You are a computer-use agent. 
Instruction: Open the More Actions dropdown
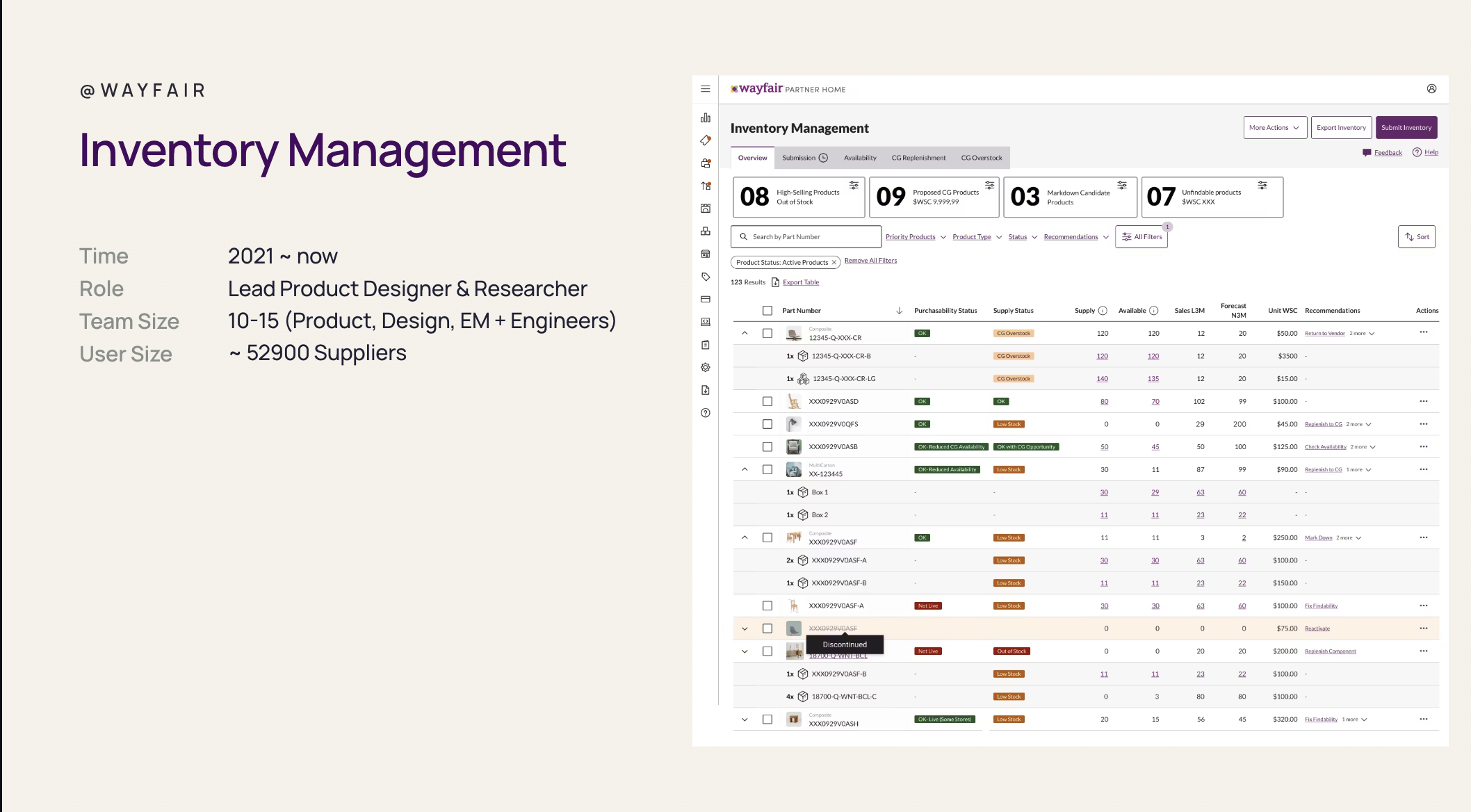click(x=1275, y=128)
